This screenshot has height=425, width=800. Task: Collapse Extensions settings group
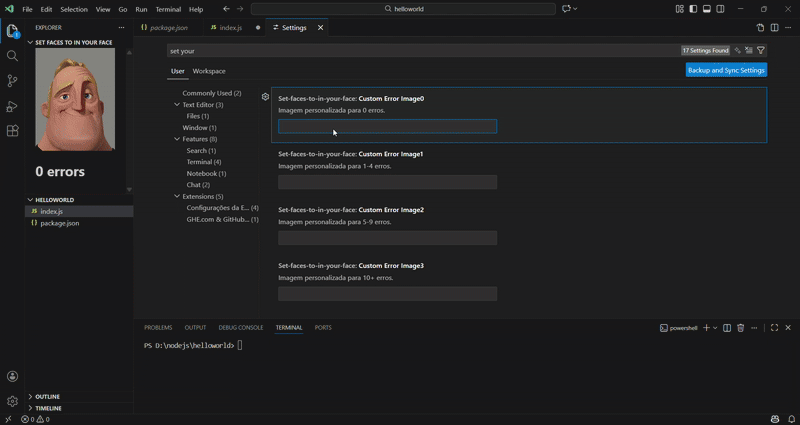pyautogui.click(x=177, y=196)
